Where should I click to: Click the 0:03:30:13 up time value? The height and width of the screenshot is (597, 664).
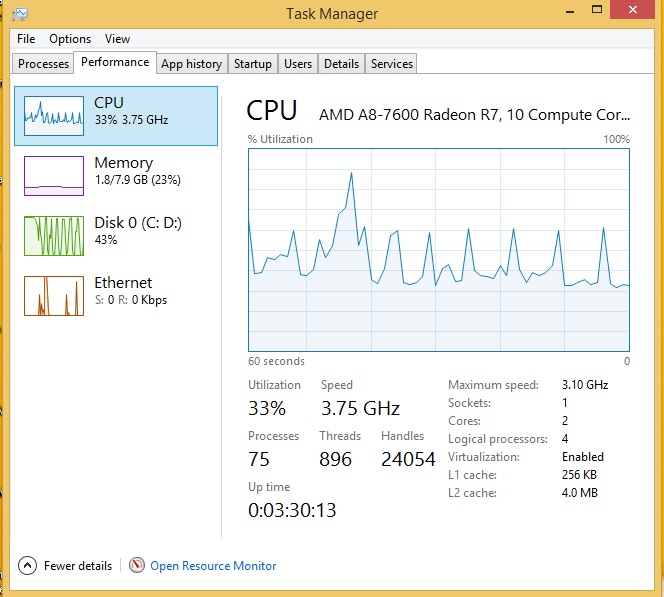click(x=292, y=510)
